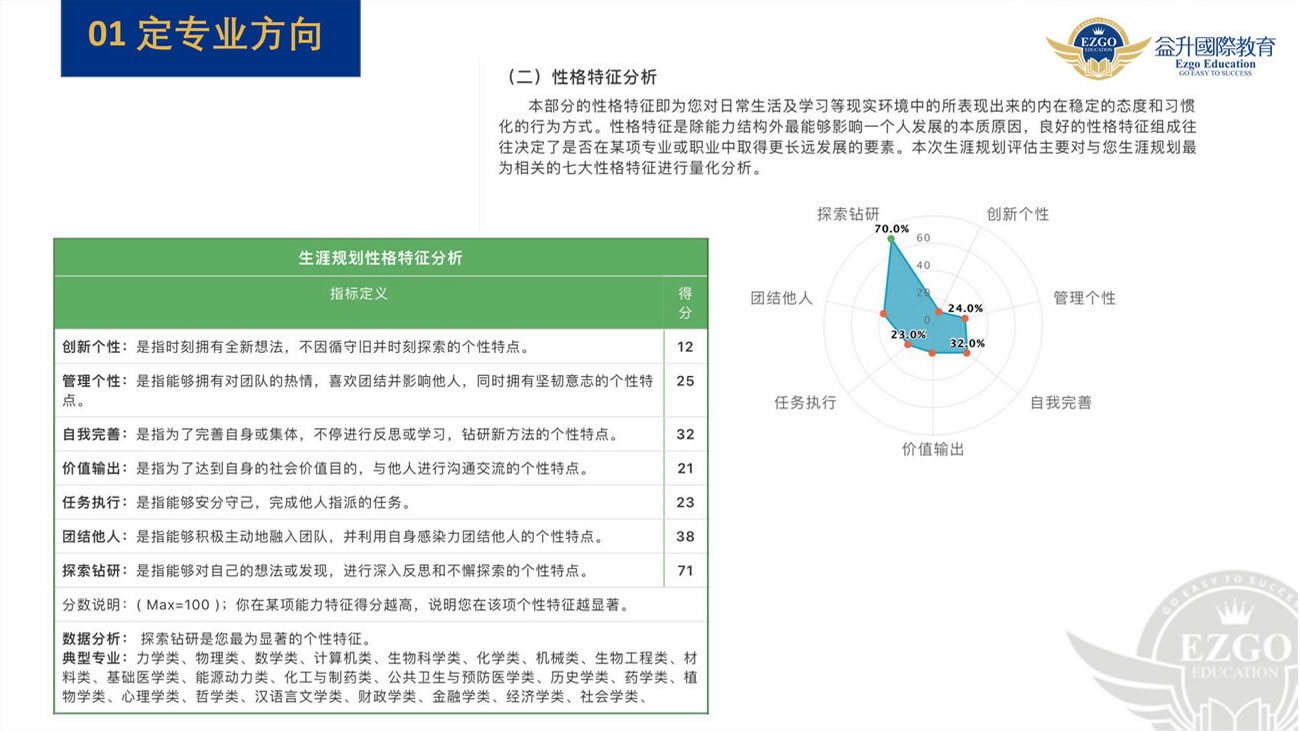Image resolution: width=1300 pixels, height=731 pixels.
Task: Click the green 70.0% radar data point
Action: 891,239
